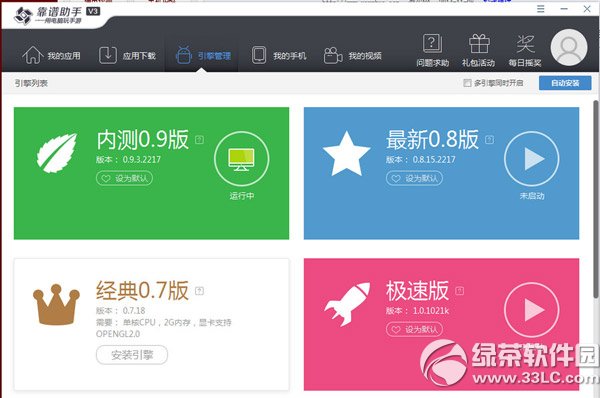Open the 每日摇奖 lottery icon
This screenshot has height=398, width=600.
[x=525, y=51]
